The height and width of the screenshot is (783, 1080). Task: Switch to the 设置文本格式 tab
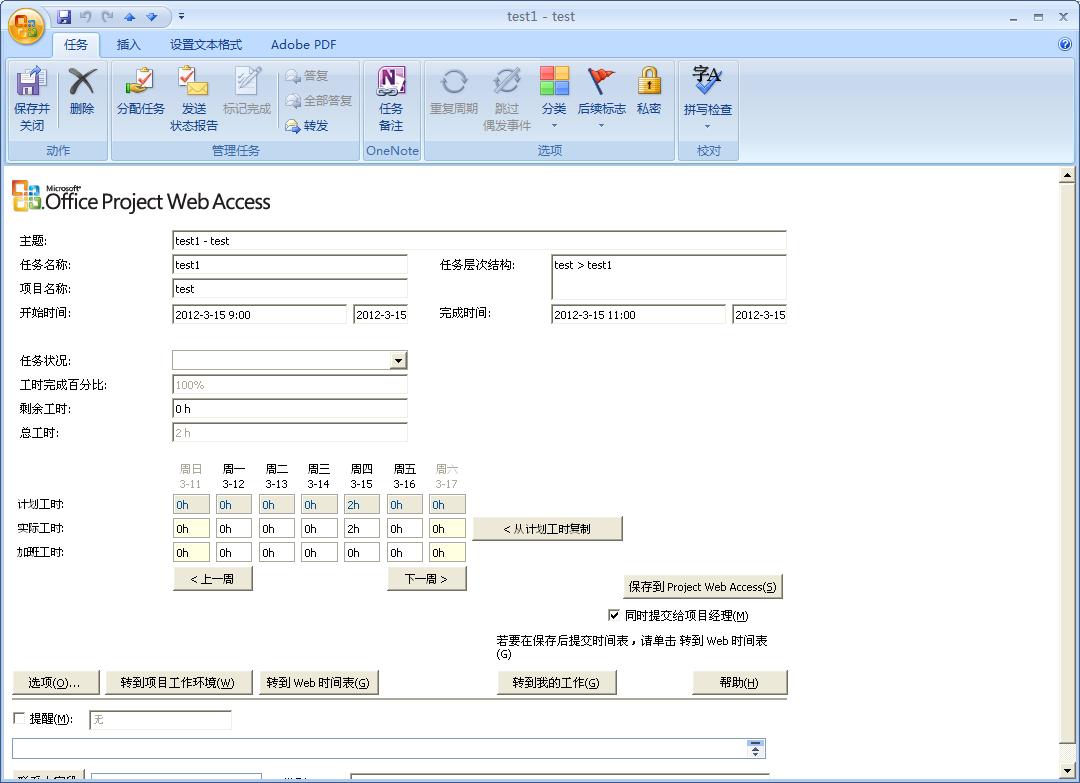point(206,45)
